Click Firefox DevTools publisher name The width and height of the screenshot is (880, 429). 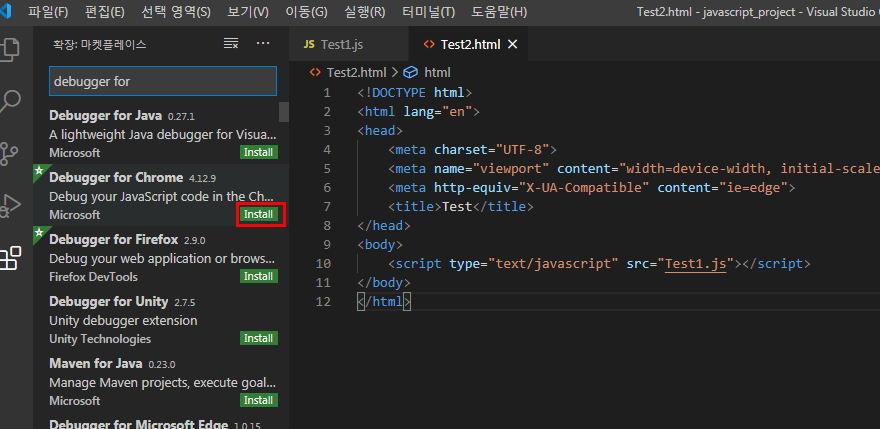(93, 277)
